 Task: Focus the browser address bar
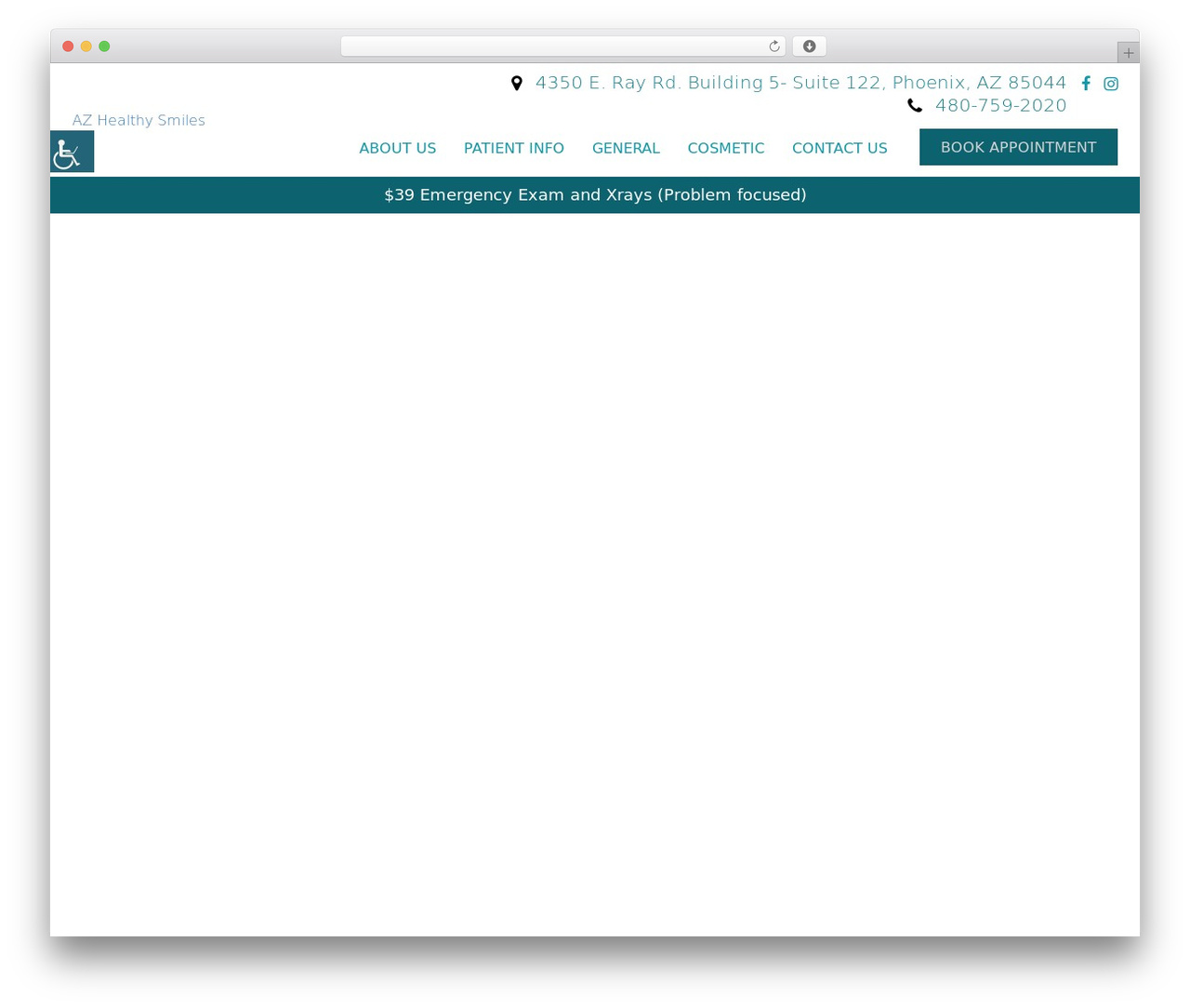click(554, 46)
